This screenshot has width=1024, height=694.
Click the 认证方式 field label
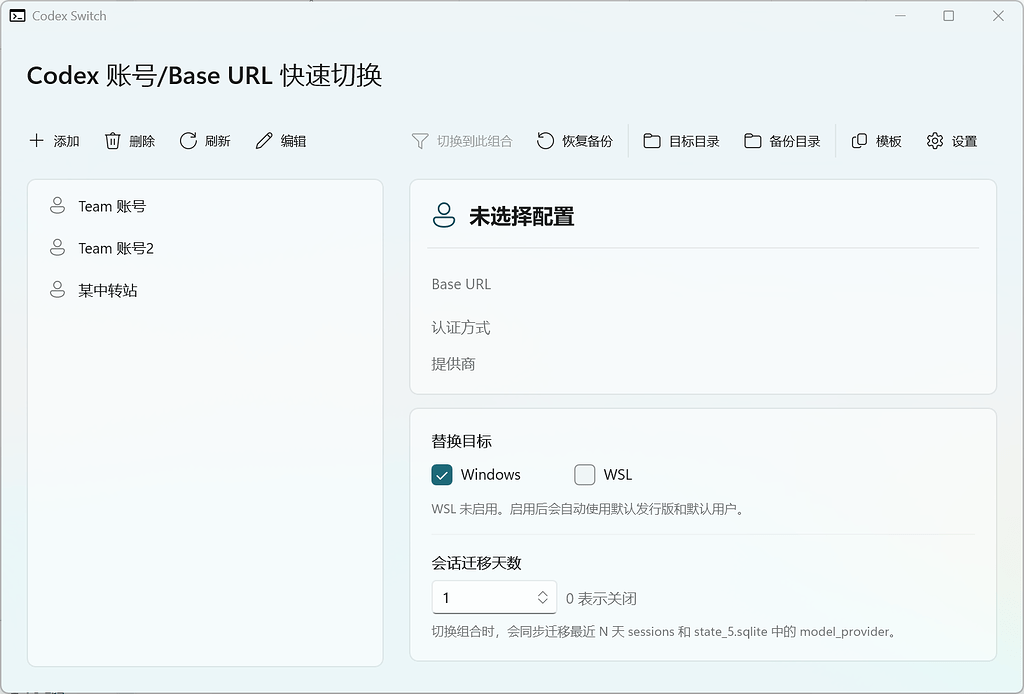tap(461, 327)
